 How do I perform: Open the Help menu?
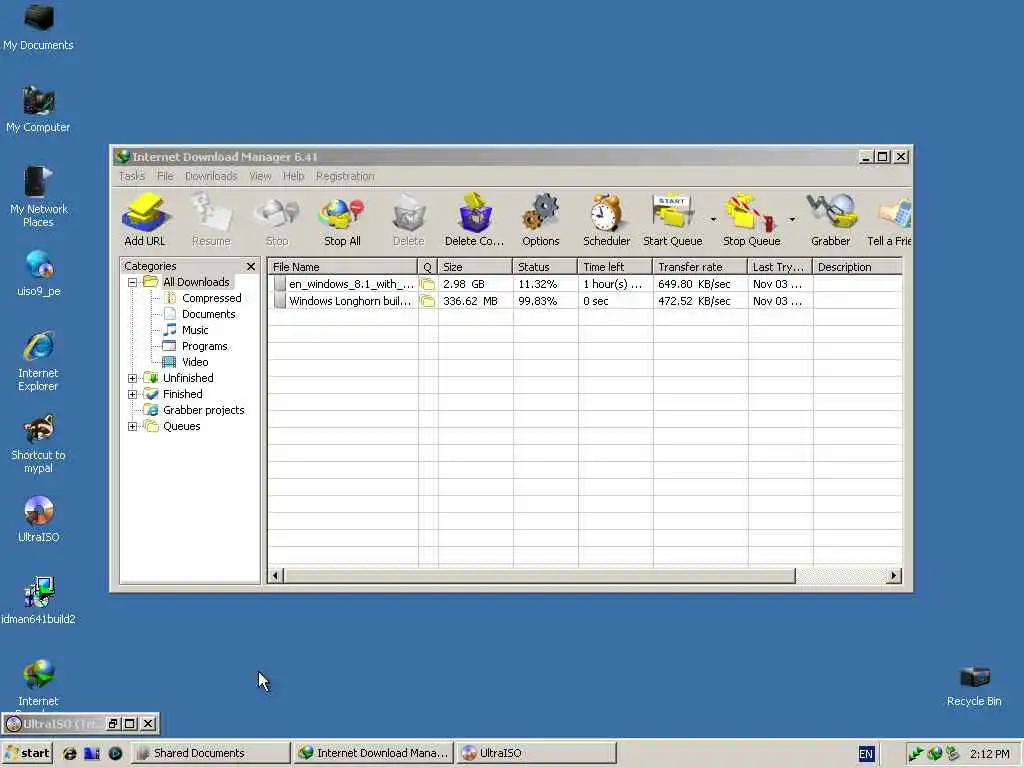[293, 176]
